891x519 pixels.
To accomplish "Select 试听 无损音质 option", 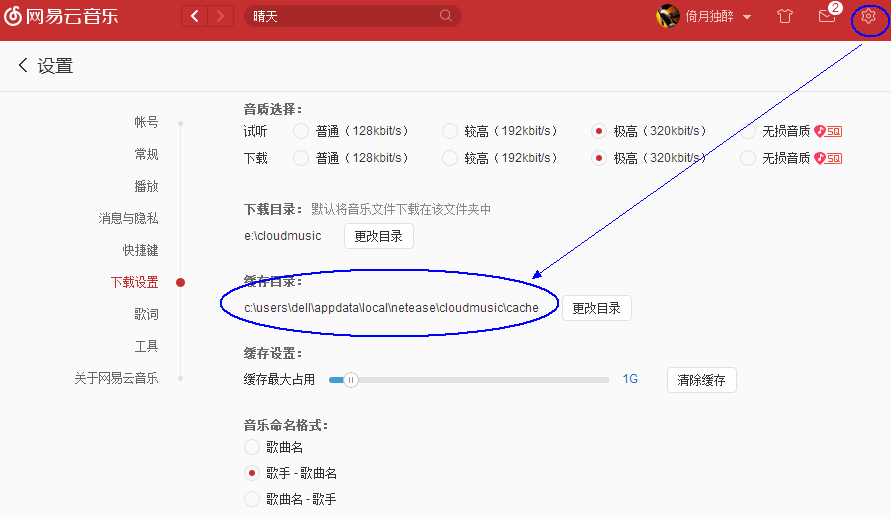I will (x=748, y=131).
